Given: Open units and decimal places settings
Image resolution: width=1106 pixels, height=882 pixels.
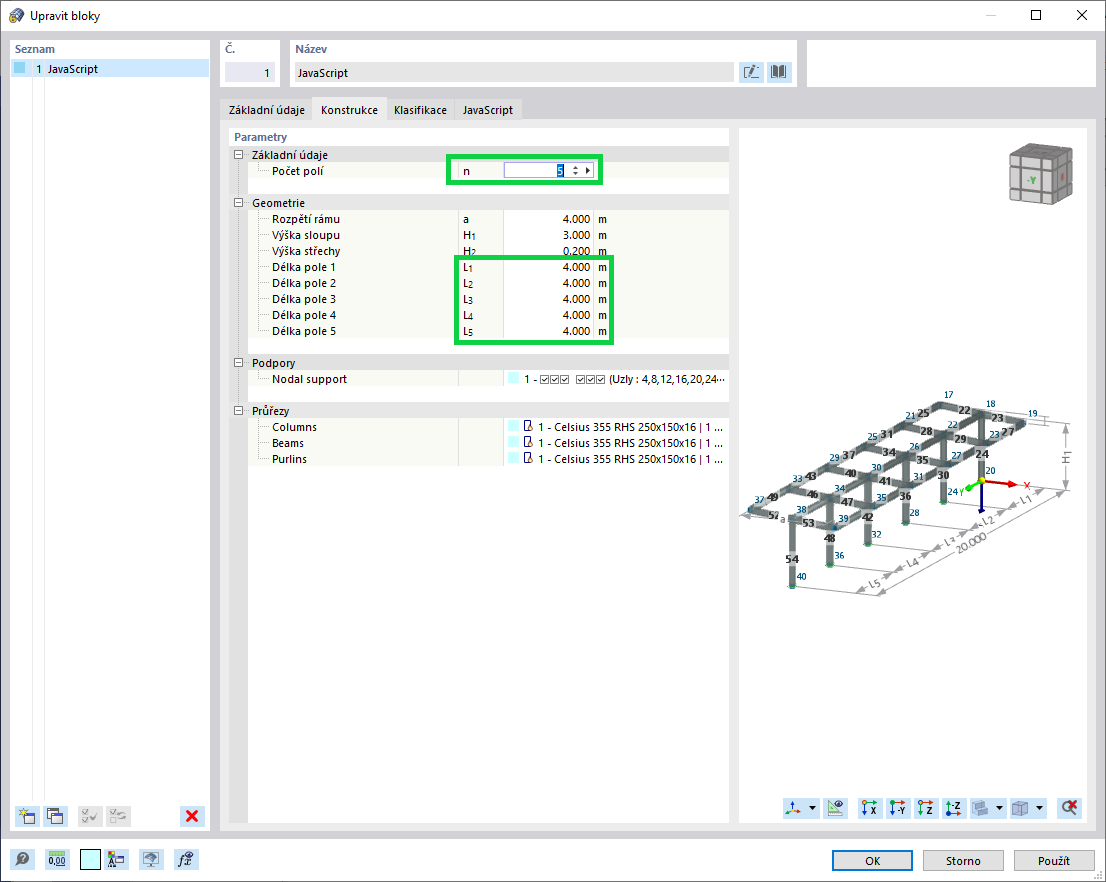Looking at the screenshot, I should 57,859.
